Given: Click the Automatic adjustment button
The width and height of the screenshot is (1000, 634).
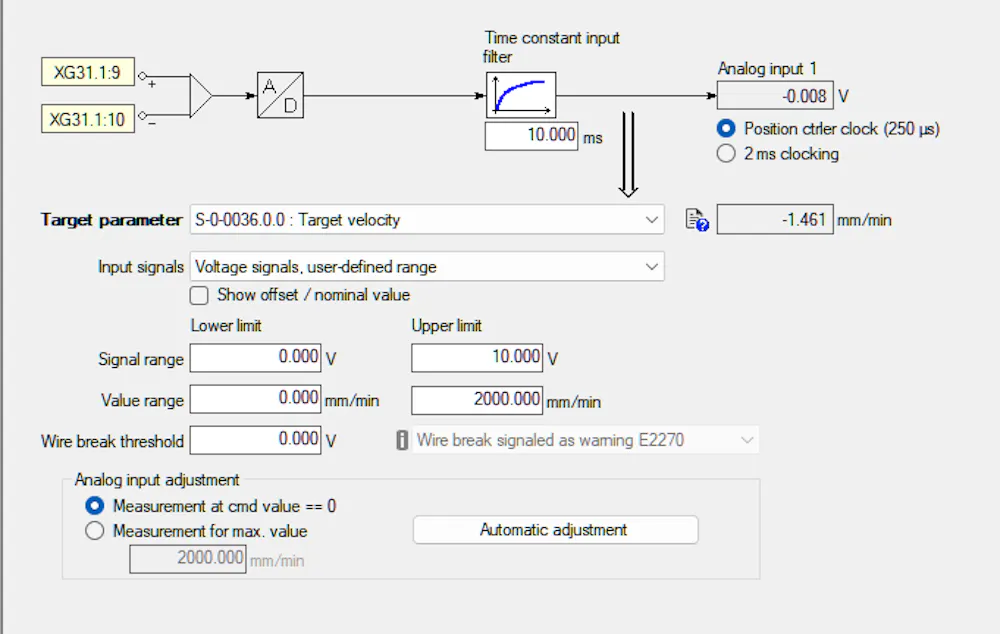Looking at the screenshot, I should click(x=555, y=530).
